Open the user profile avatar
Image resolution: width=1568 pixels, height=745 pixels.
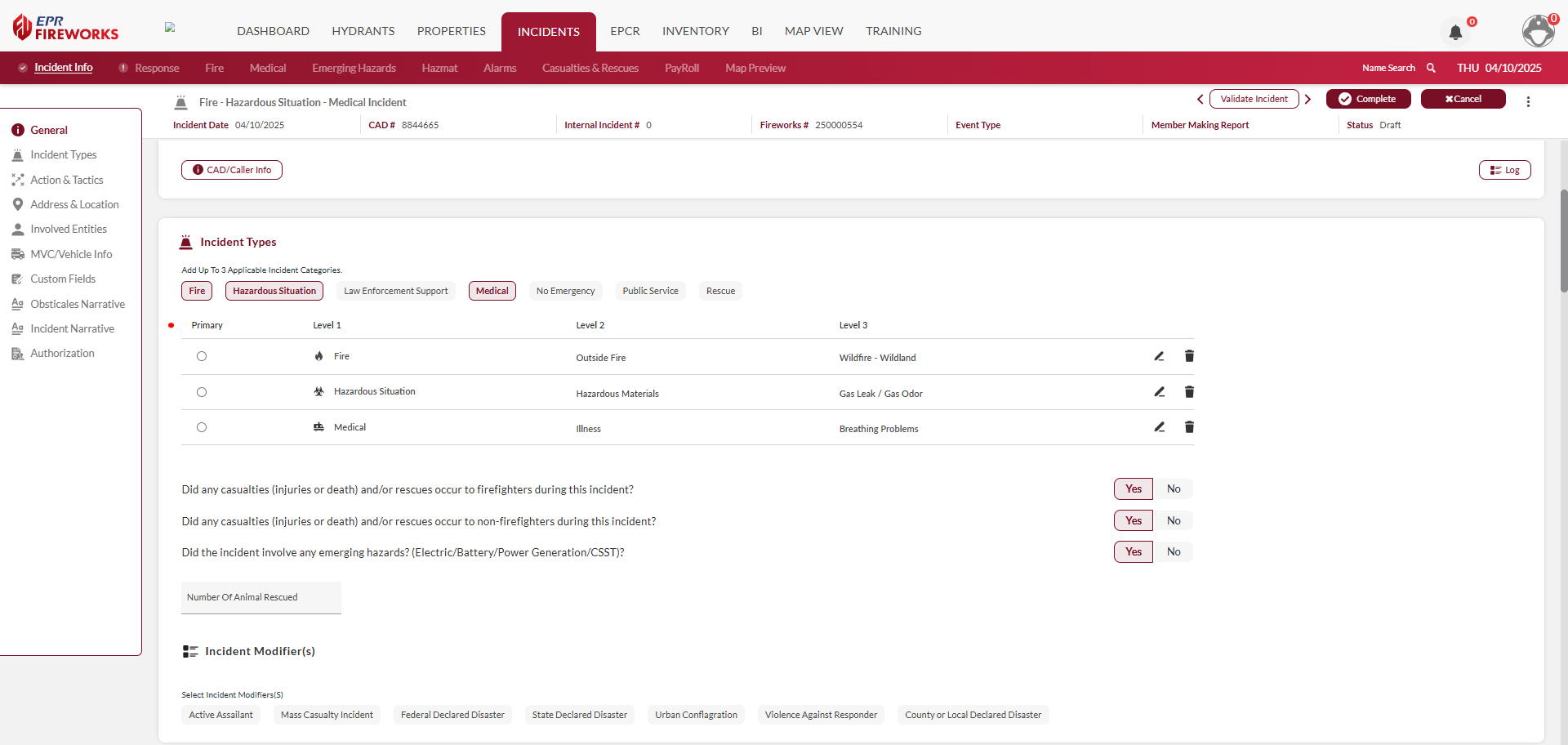[1538, 31]
